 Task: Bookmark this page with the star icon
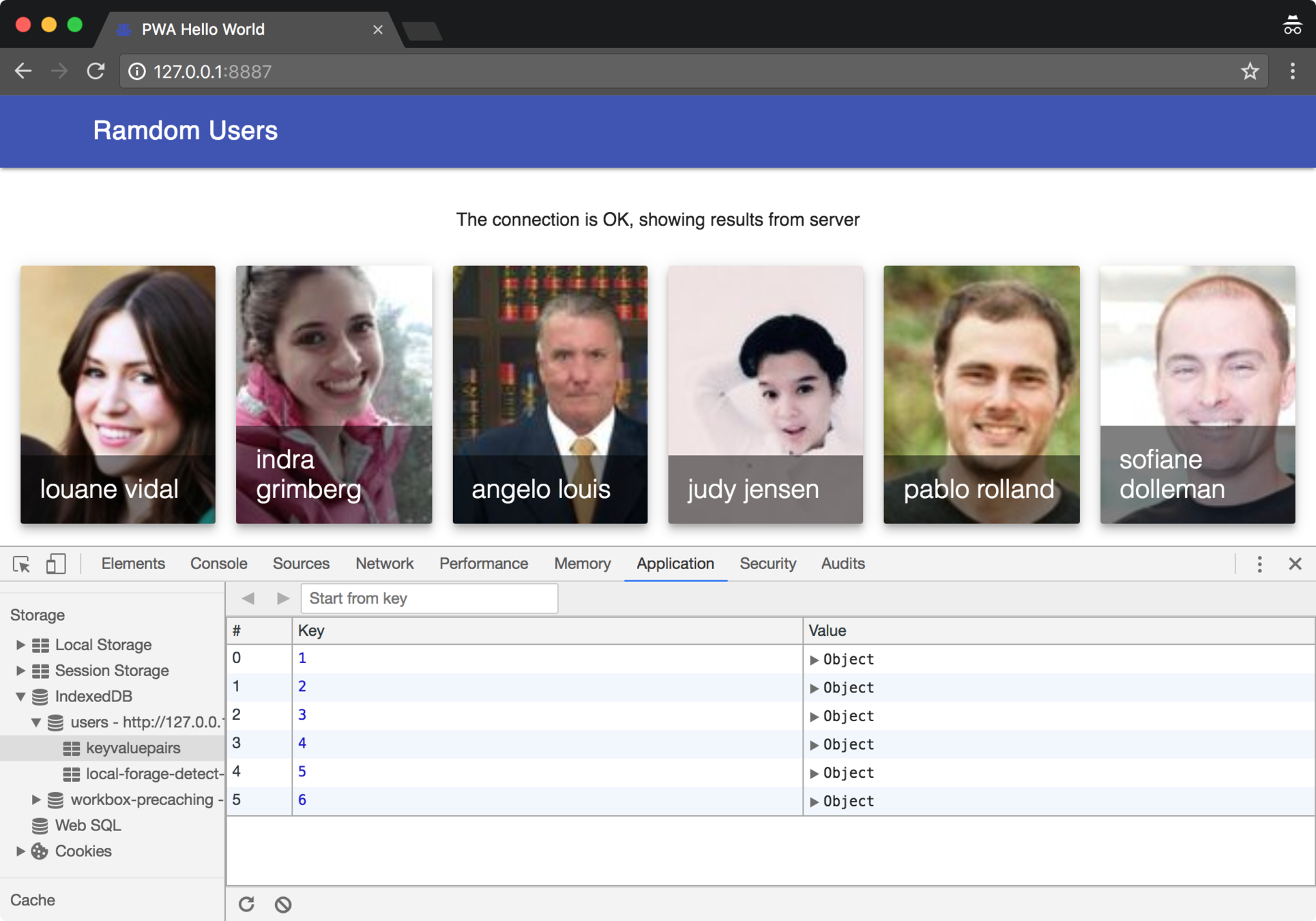click(x=1249, y=71)
